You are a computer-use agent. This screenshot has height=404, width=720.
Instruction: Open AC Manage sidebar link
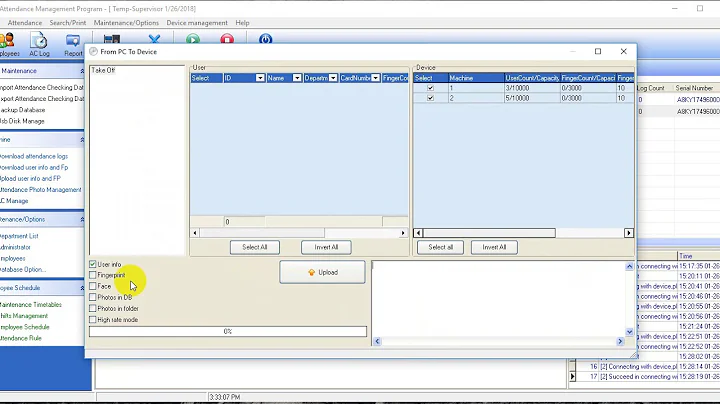(x=14, y=201)
